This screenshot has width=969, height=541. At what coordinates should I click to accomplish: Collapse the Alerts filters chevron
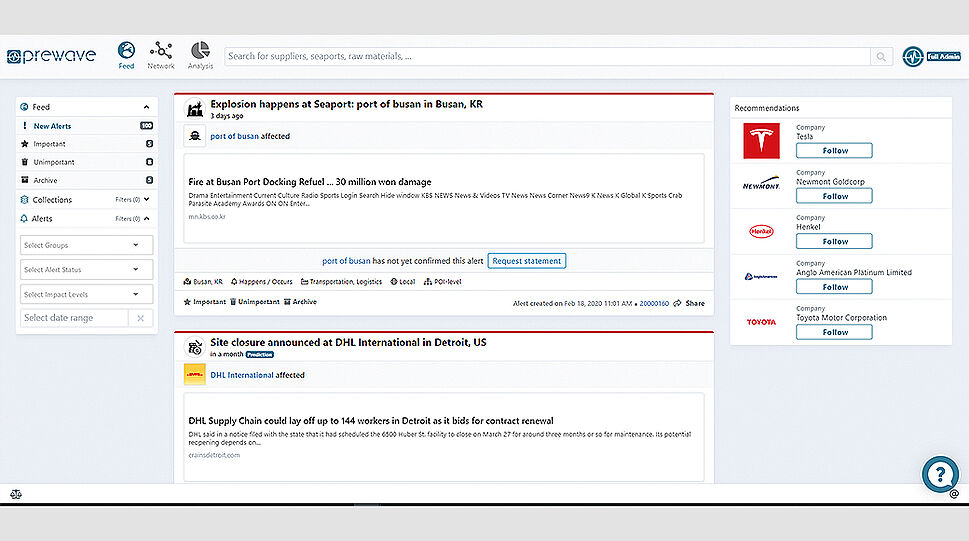[x=146, y=218]
